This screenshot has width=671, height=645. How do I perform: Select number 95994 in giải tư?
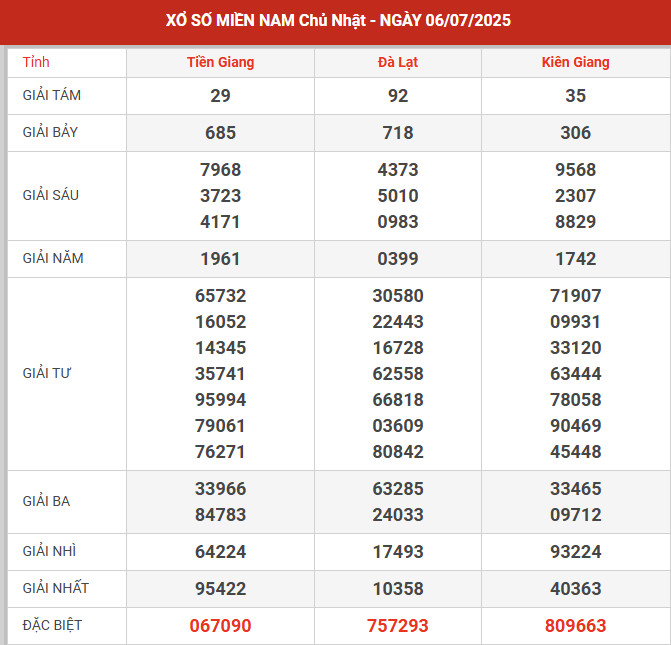click(x=220, y=400)
